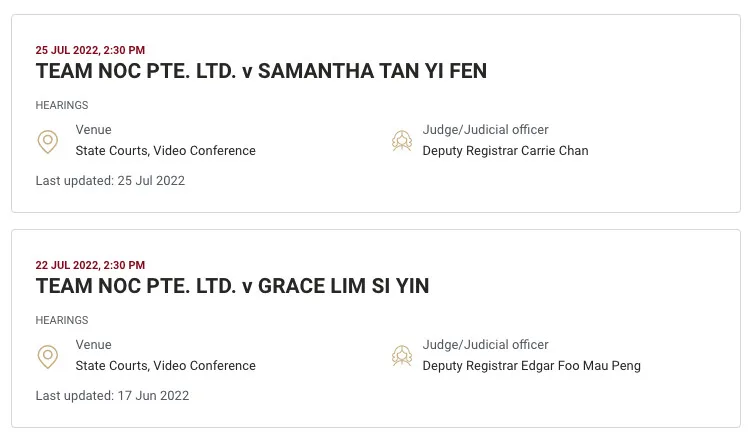
Task: Click State Courts, Video Conference in the 22 Jul hearing
Action: 166,366
